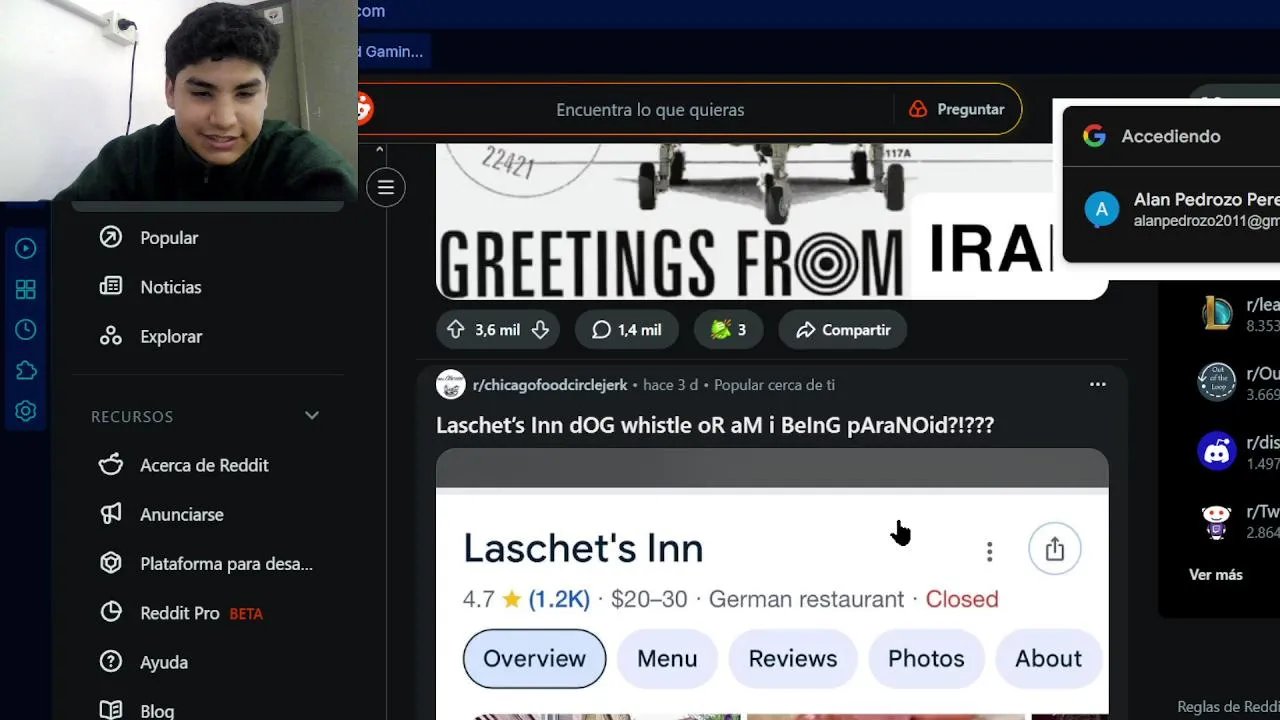The image size is (1280, 720).
Task: Click Plataforma para desarrolladores hexagon icon
Action: [111, 563]
